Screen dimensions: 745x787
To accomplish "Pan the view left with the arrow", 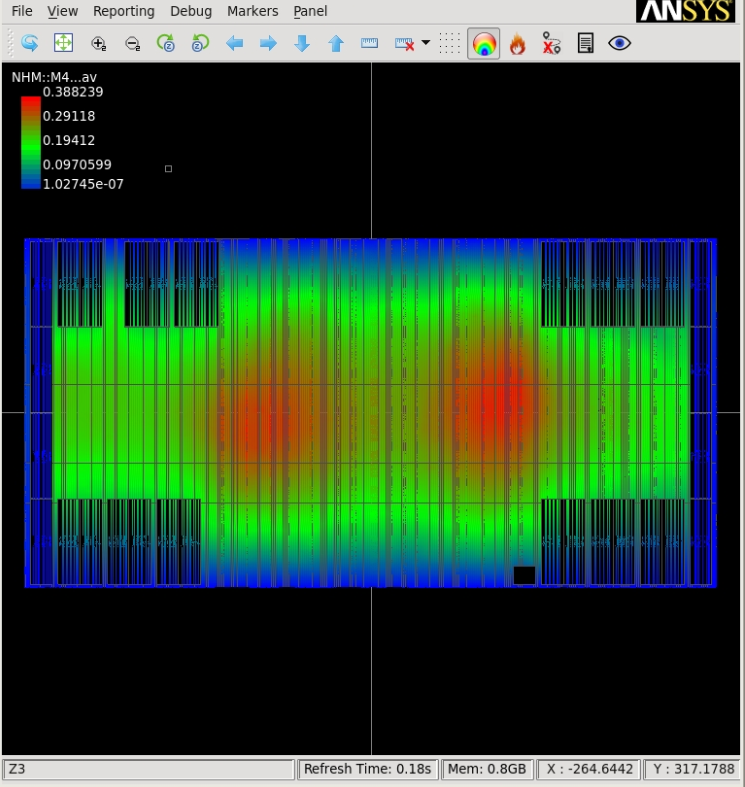I will [x=235, y=43].
